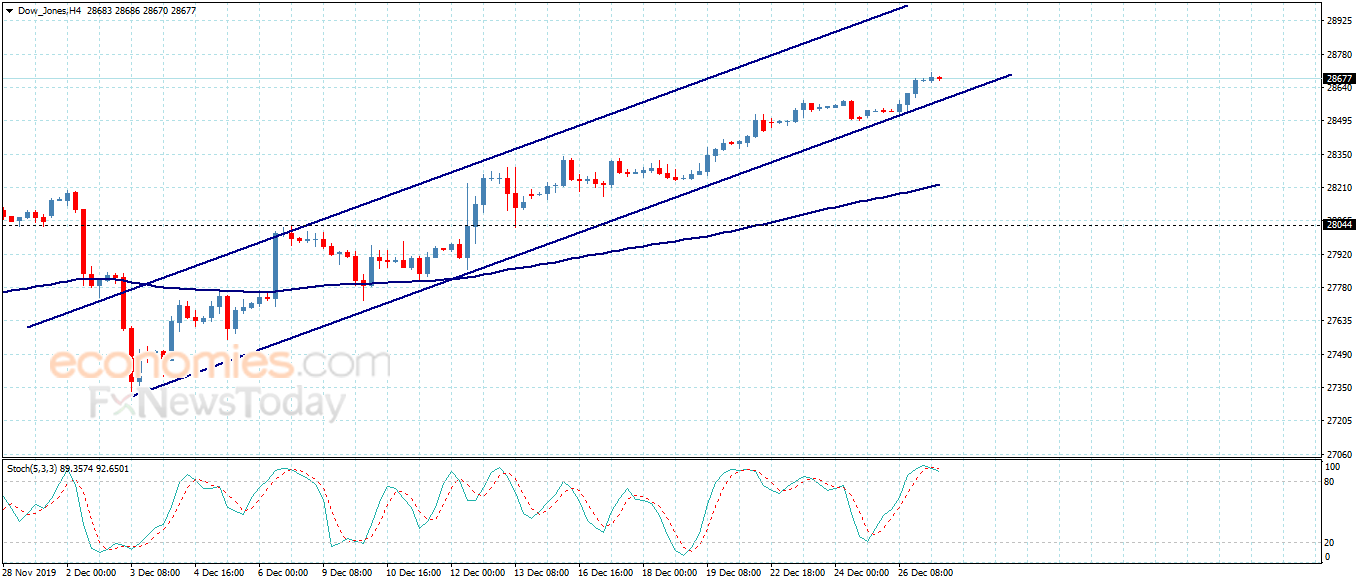Image resolution: width=1362 pixels, height=584 pixels.
Task: Click the 27780 price axis label
Action: point(1339,288)
